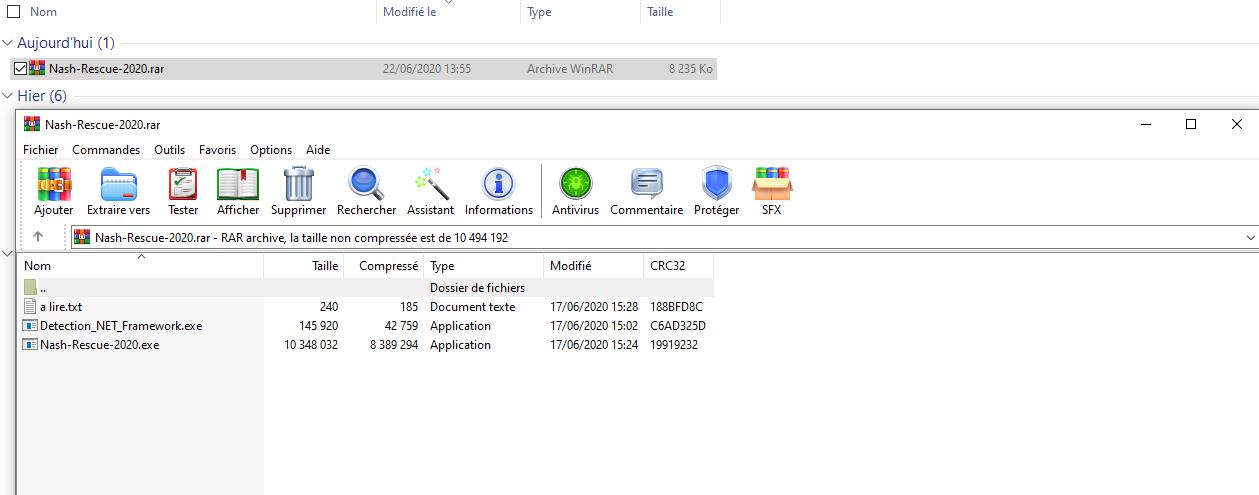This screenshot has height=495, width=1259.
Task: Click the WinRAR icon in the title bar
Action: 32,124
